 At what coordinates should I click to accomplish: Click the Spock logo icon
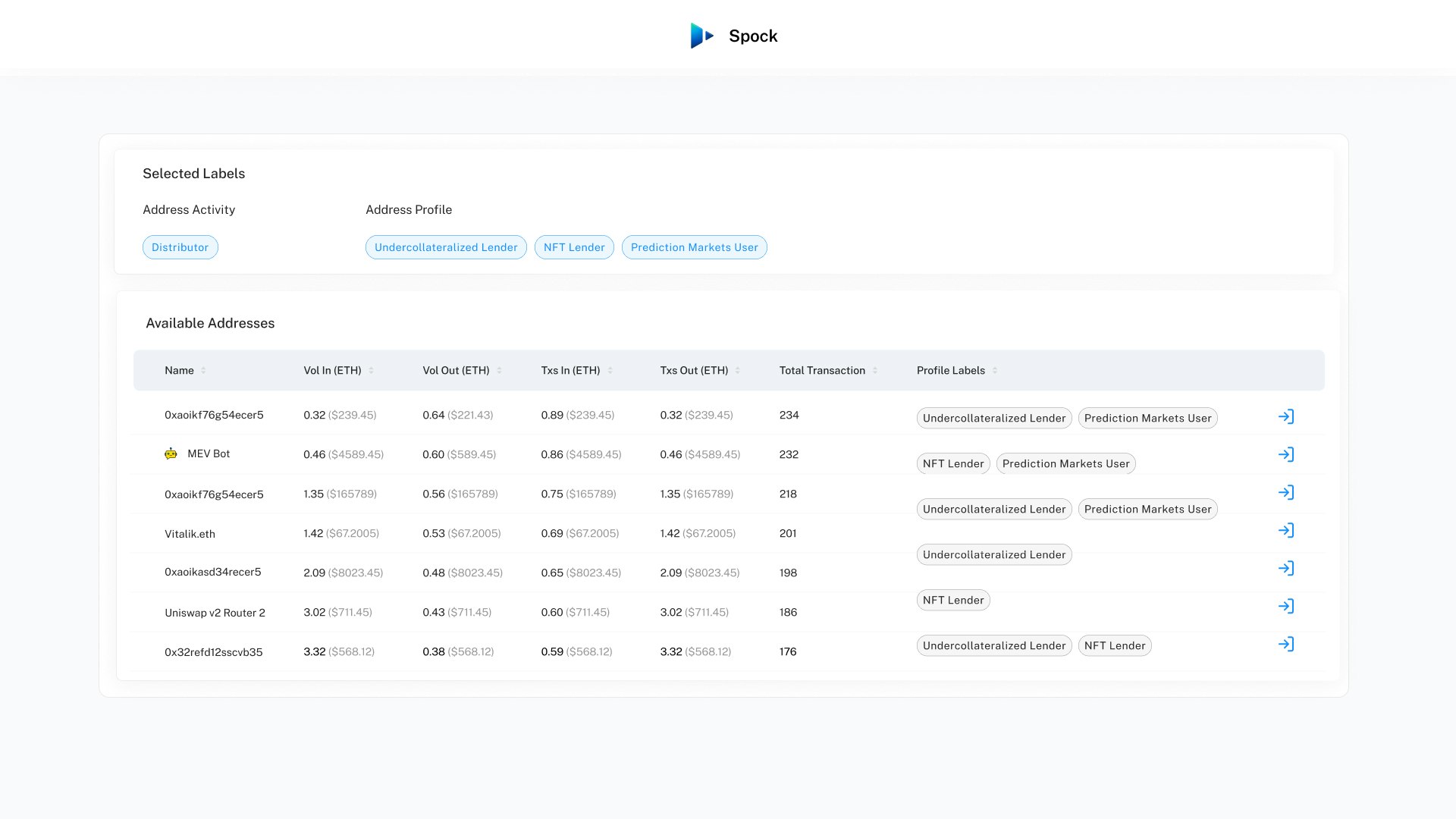(701, 36)
